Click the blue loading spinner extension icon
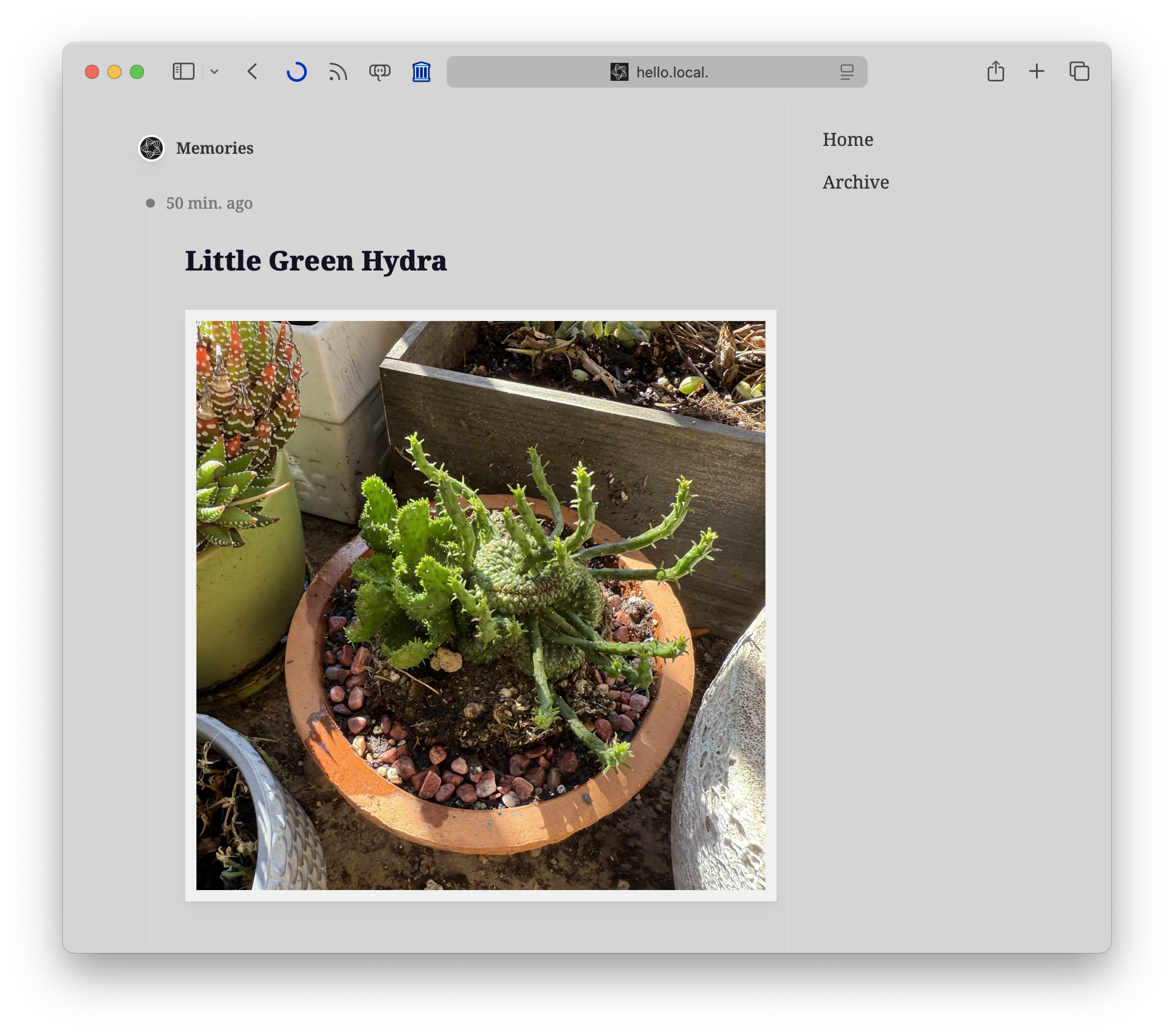1174x1036 pixels. pyautogui.click(x=296, y=72)
